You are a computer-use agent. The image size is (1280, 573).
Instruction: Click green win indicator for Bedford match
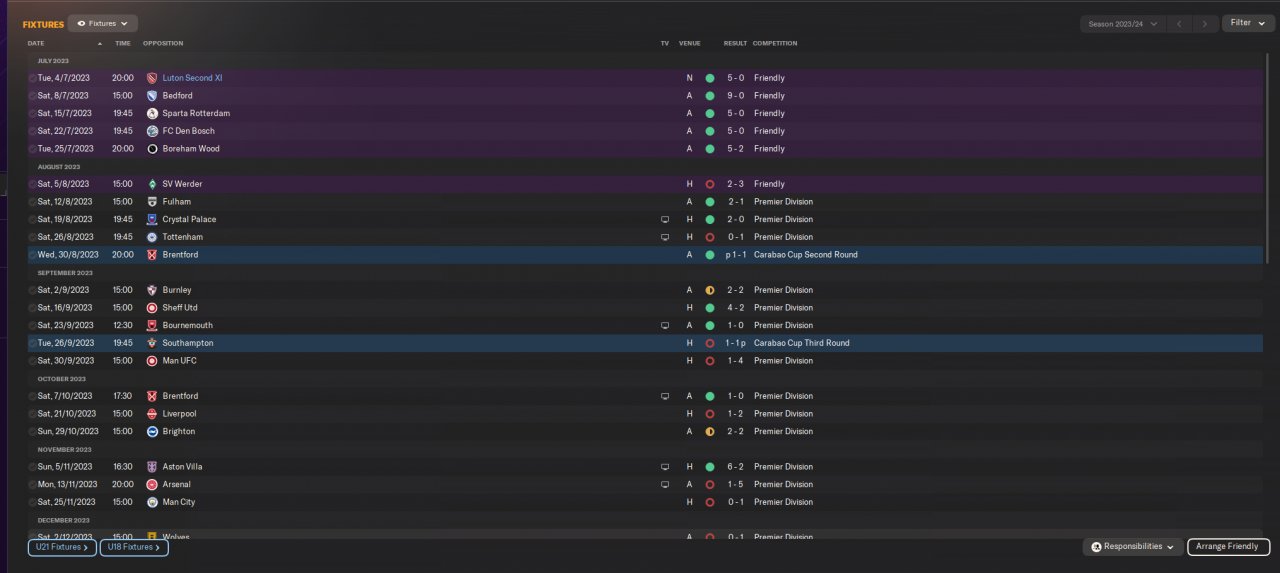click(709, 96)
